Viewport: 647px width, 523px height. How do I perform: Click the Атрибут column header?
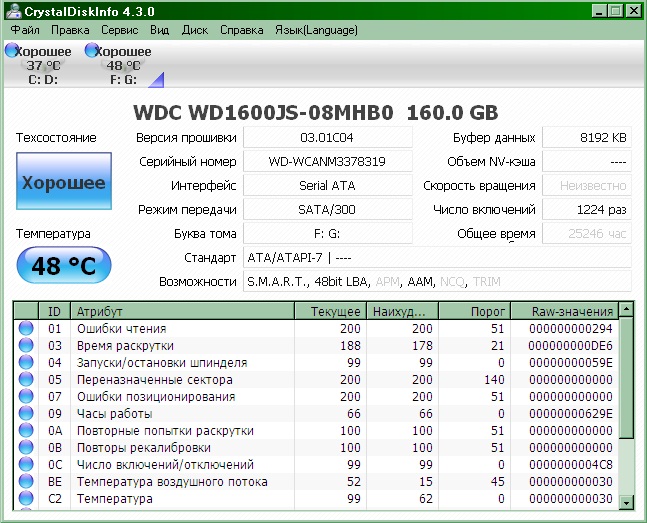pos(182,311)
